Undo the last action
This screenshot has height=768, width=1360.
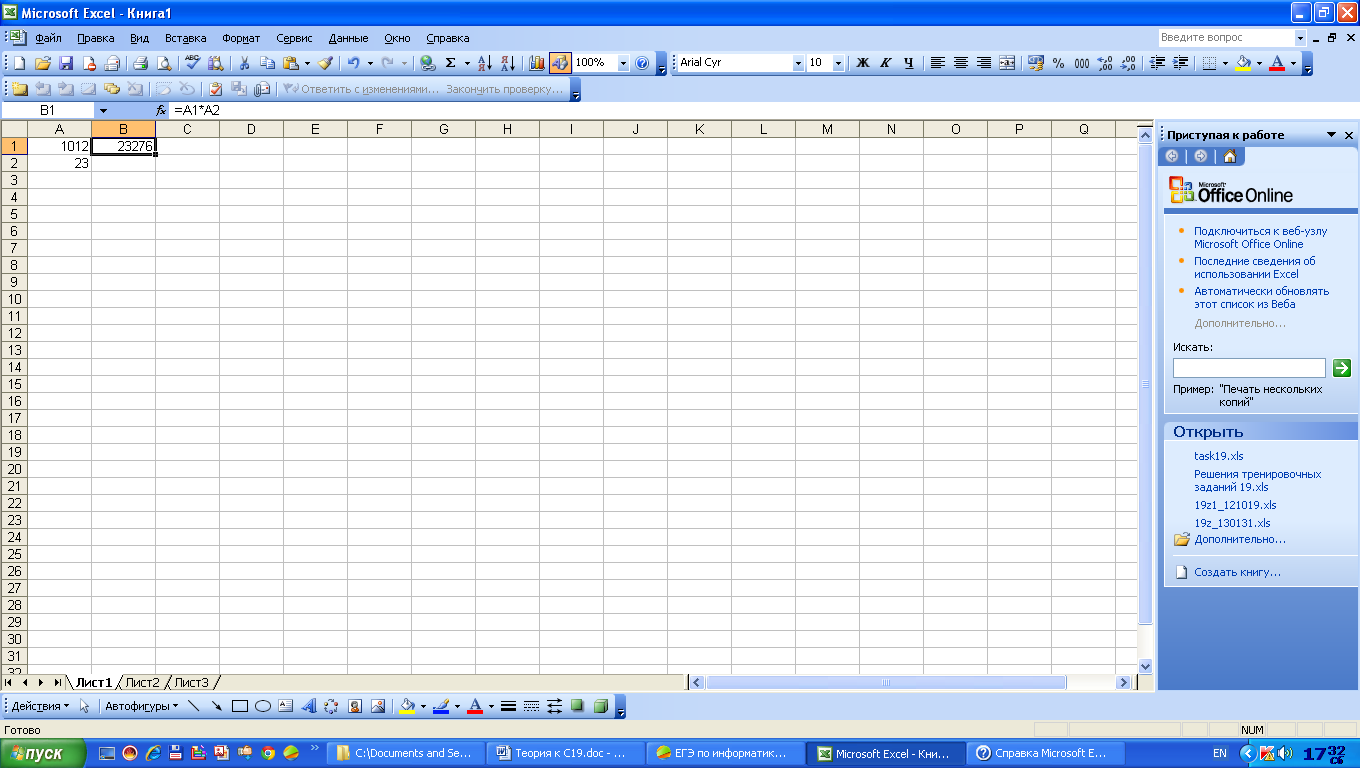(353, 63)
